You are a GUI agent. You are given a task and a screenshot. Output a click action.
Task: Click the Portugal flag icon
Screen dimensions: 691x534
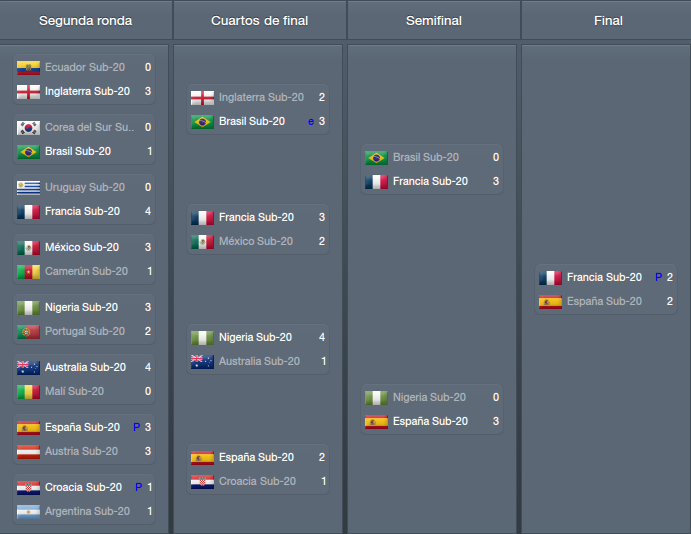click(x=28, y=331)
